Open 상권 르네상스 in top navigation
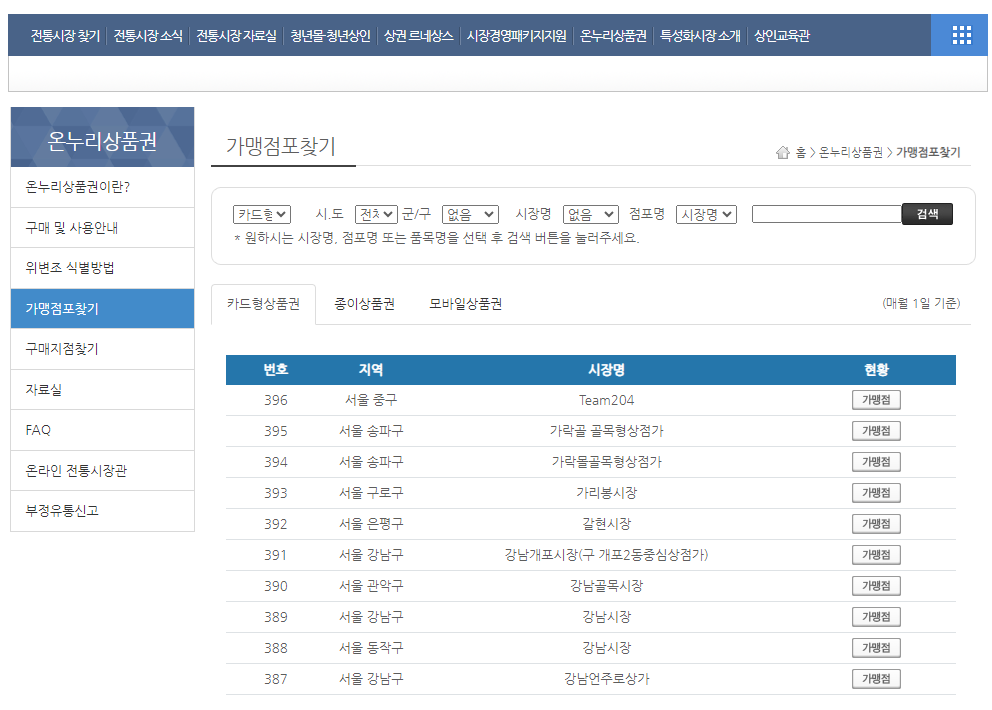 coord(418,35)
